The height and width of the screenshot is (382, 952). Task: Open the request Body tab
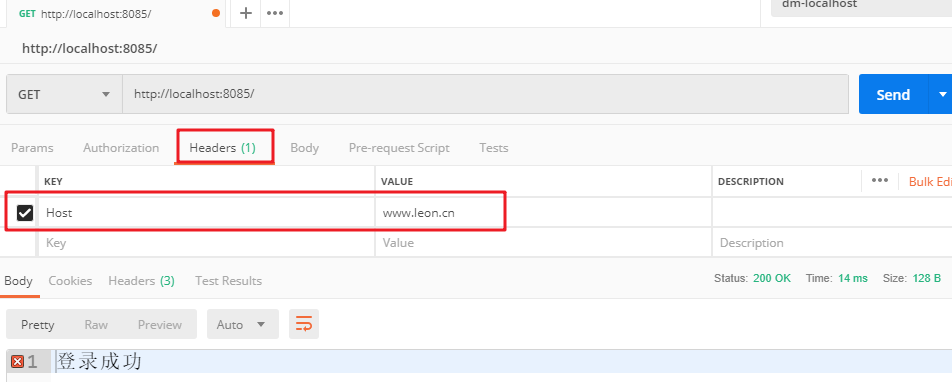click(304, 148)
